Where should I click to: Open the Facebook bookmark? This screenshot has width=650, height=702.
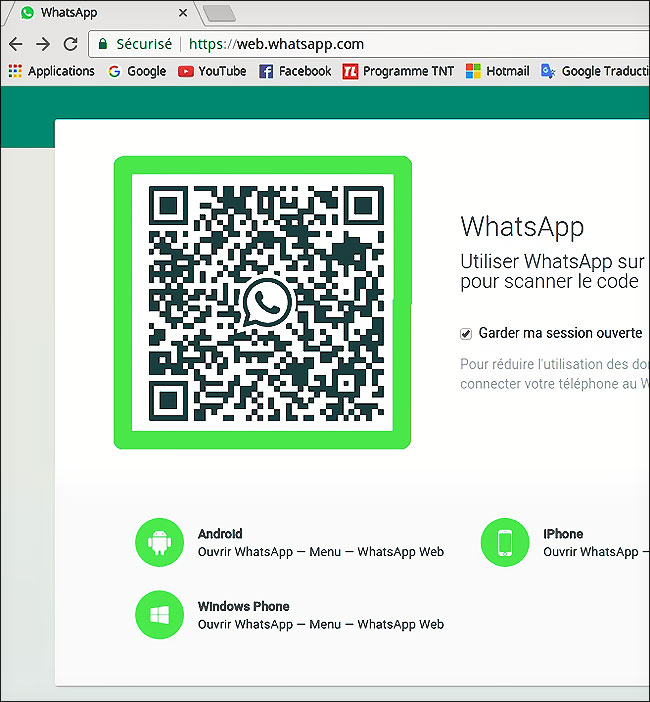click(x=295, y=71)
